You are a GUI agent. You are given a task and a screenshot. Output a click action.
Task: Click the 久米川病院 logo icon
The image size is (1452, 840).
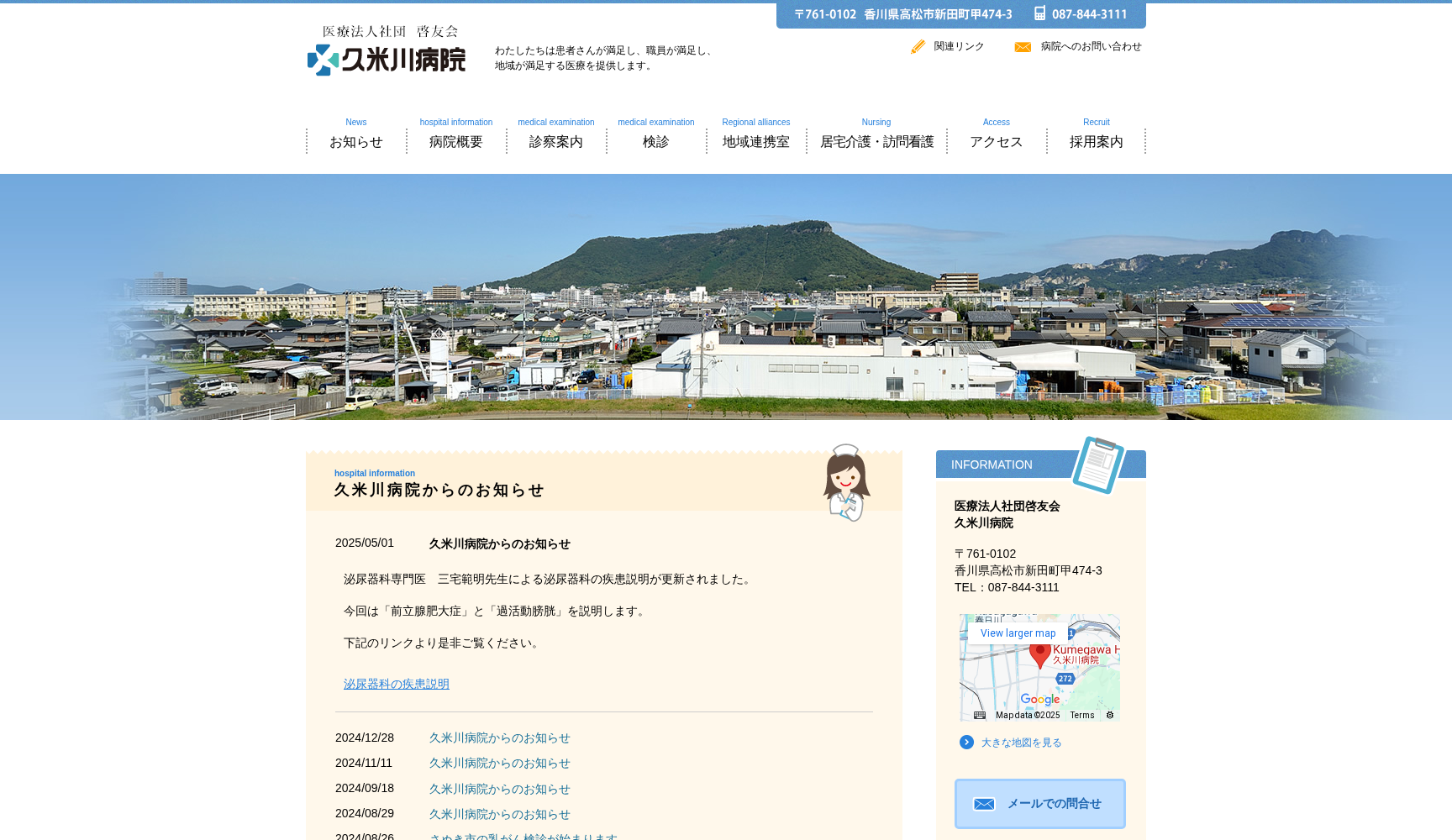[321, 60]
